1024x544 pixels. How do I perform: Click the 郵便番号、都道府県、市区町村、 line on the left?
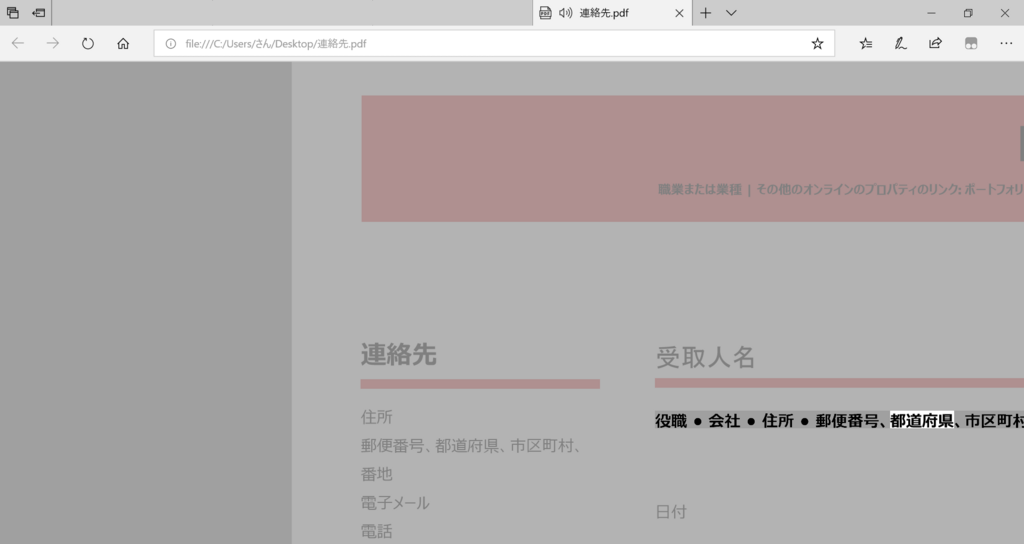coord(471,445)
